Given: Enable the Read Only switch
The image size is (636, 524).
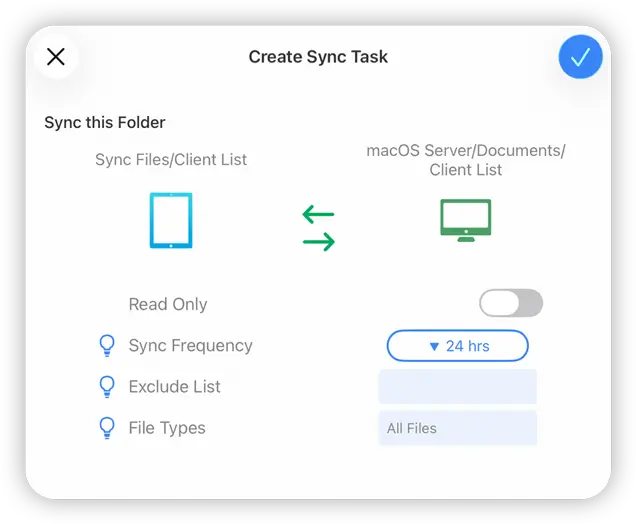Looking at the screenshot, I should (x=510, y=303).
